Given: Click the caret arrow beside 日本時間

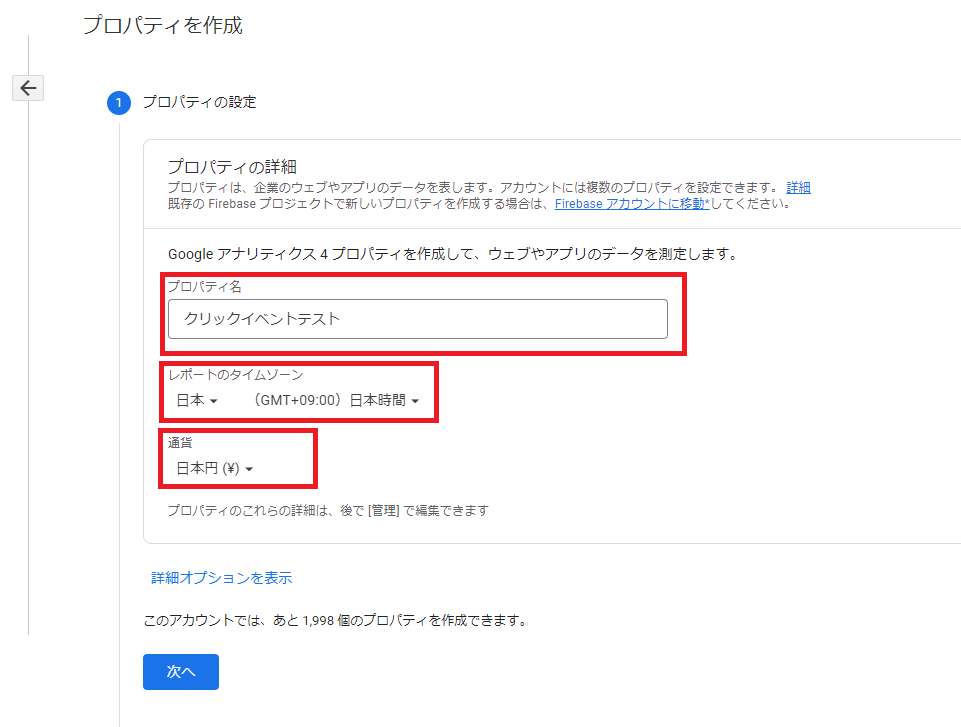Looking at the screenshot, I should pos(415,401).
